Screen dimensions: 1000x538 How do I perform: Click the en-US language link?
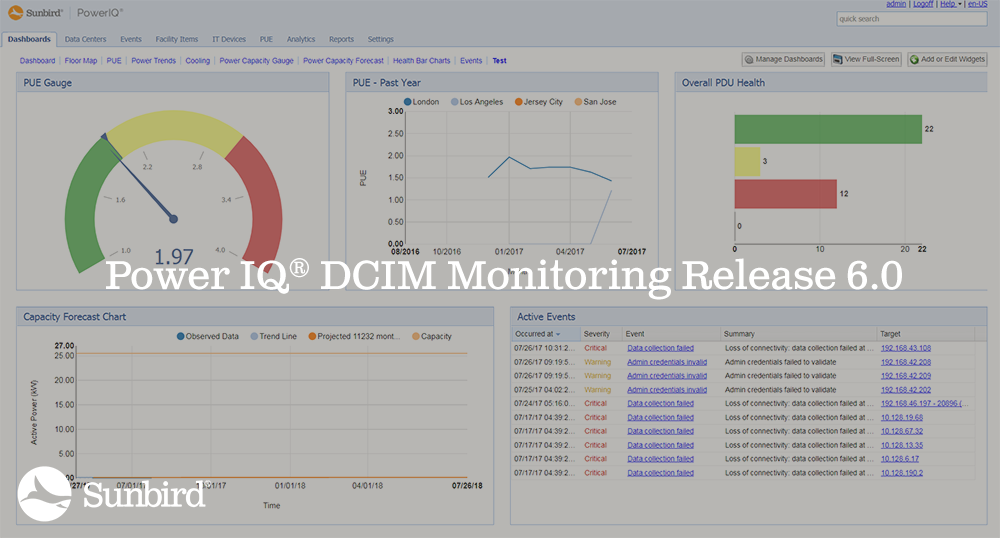click(x=978, y=4)
